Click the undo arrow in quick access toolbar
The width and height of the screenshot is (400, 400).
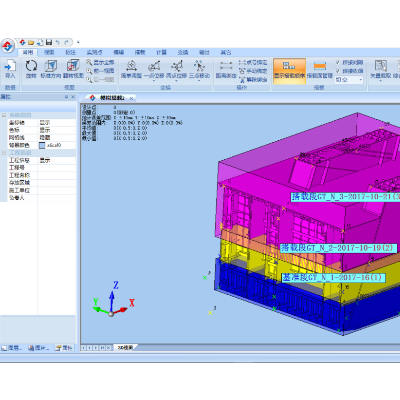tap(58, 42)
